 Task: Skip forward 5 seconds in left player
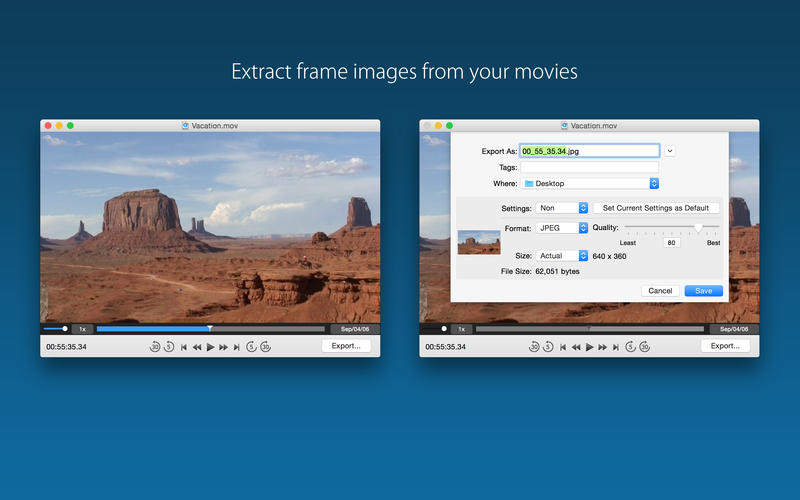tap(251, 347)
